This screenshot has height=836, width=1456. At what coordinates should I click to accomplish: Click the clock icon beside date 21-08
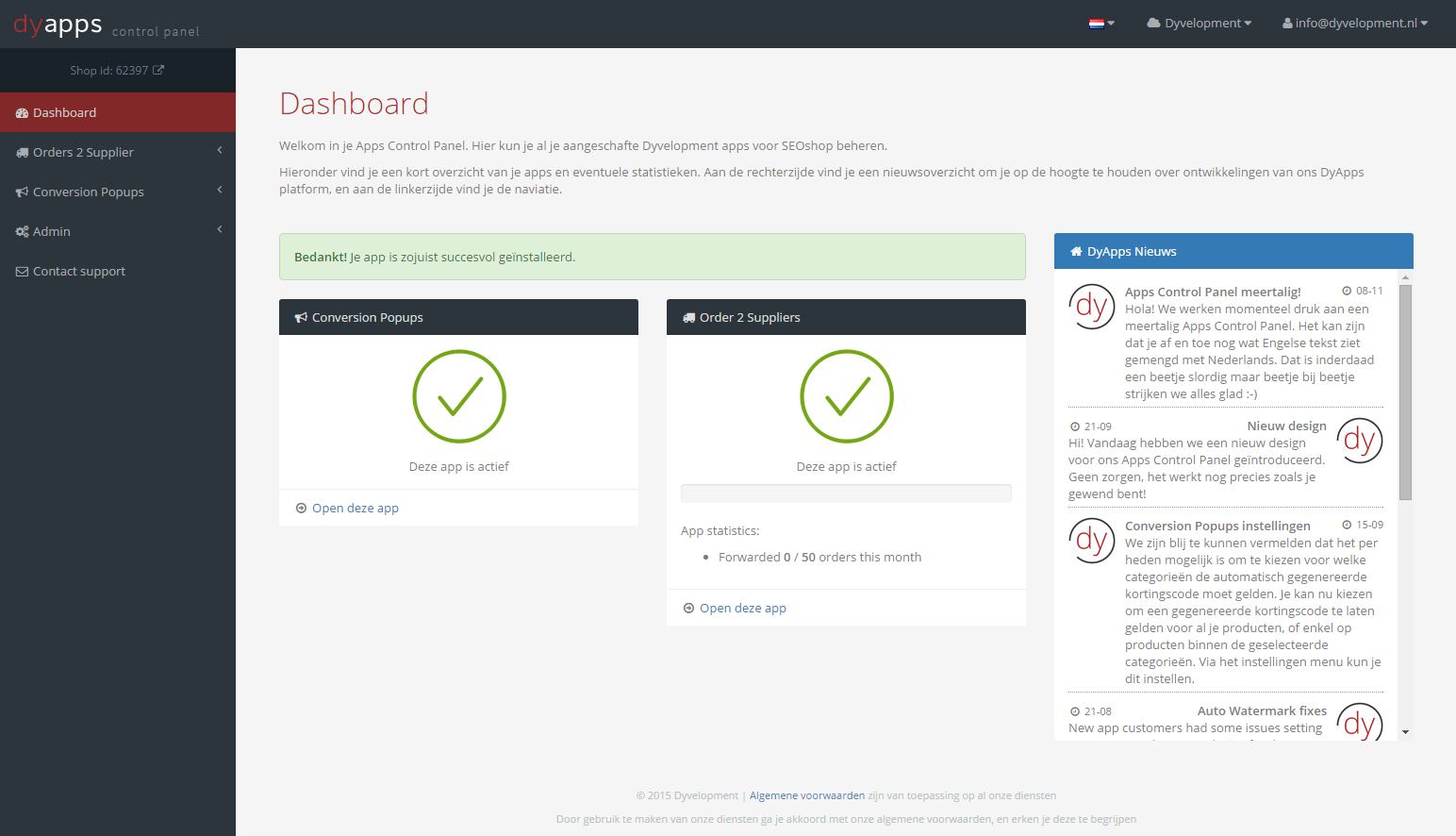pyautogui.click(x=1075, y=711)
